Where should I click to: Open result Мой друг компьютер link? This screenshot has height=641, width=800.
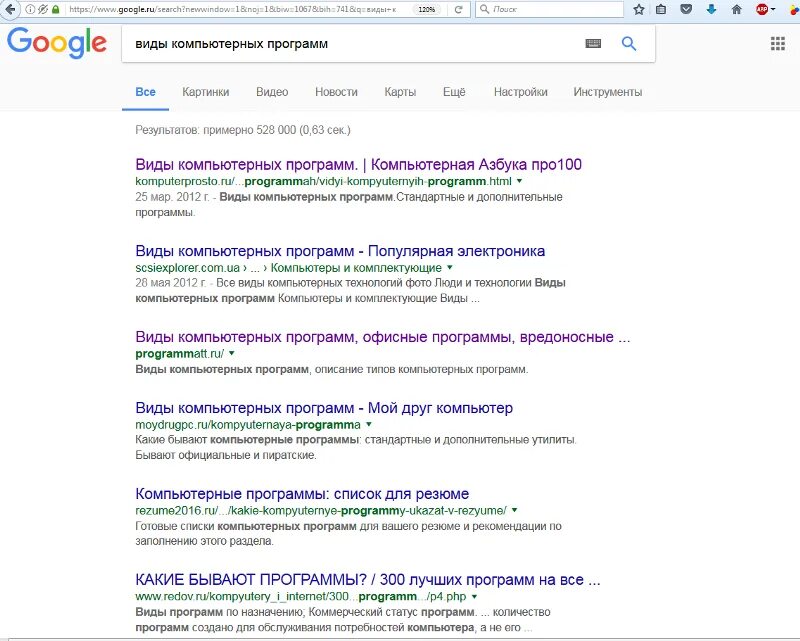tap(324, 408)
